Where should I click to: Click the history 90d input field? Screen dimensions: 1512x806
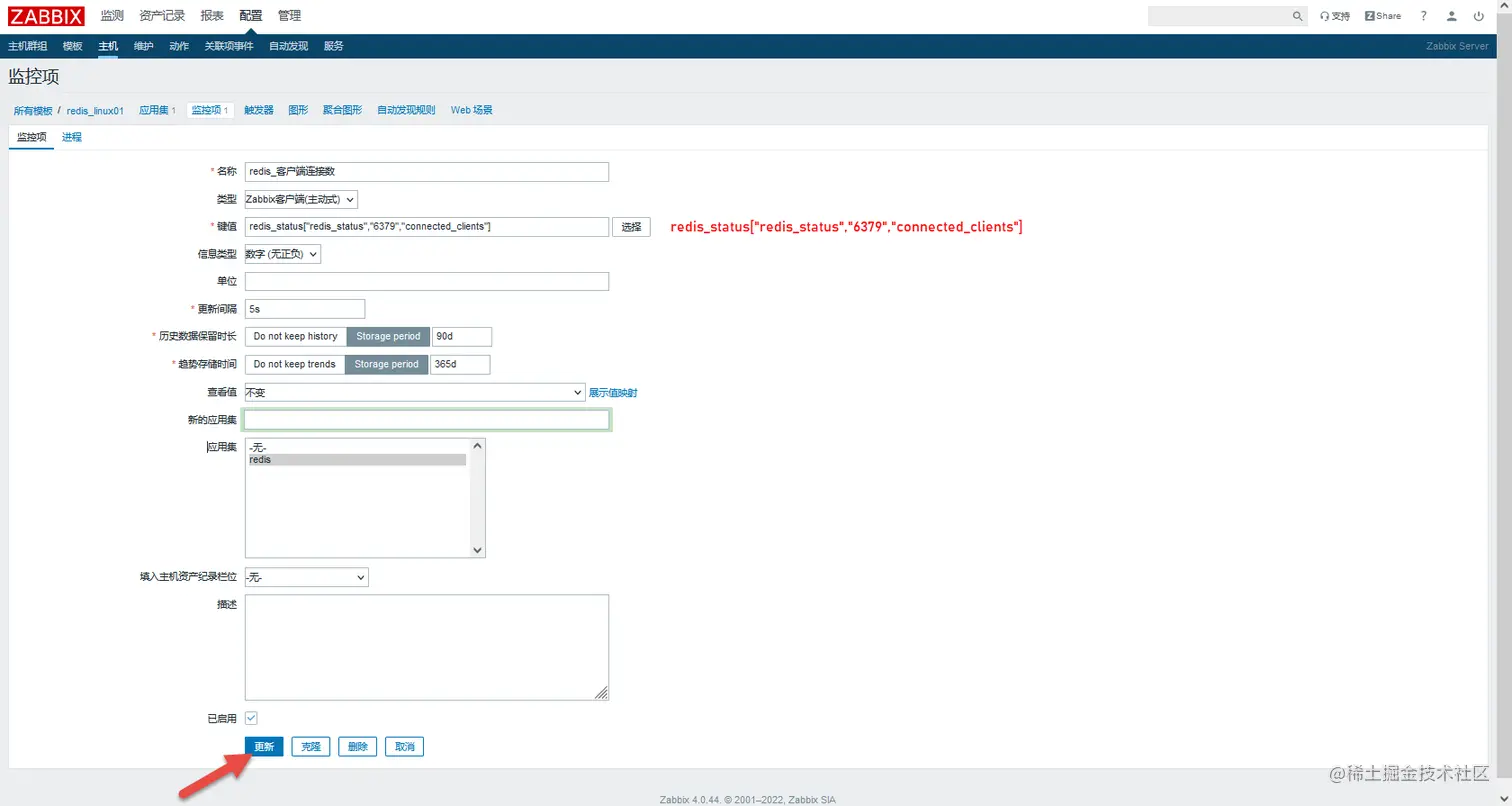coord(462,336)
